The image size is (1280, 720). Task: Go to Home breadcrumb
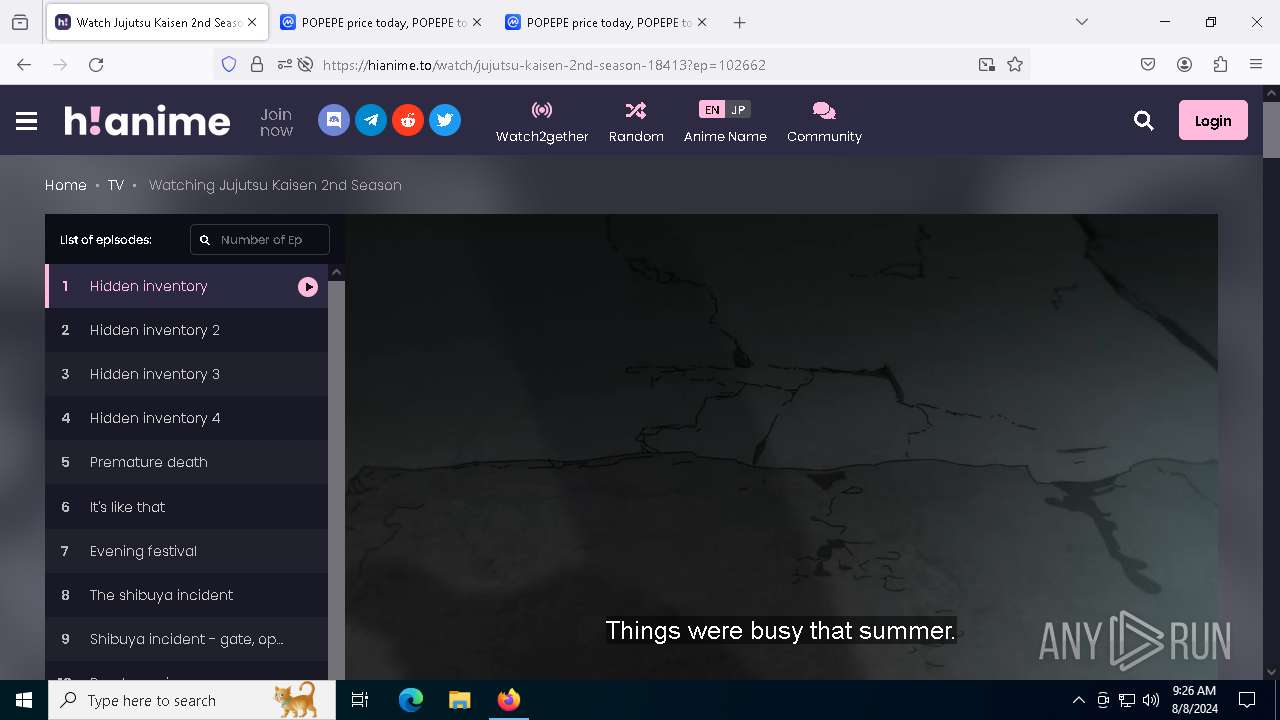pos(66,185)
